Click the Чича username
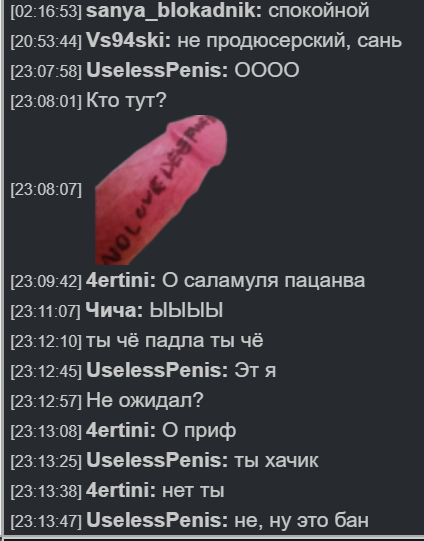The width and height of the screenshot is (424, 541). pyautogui.click(x=114, y=311)
